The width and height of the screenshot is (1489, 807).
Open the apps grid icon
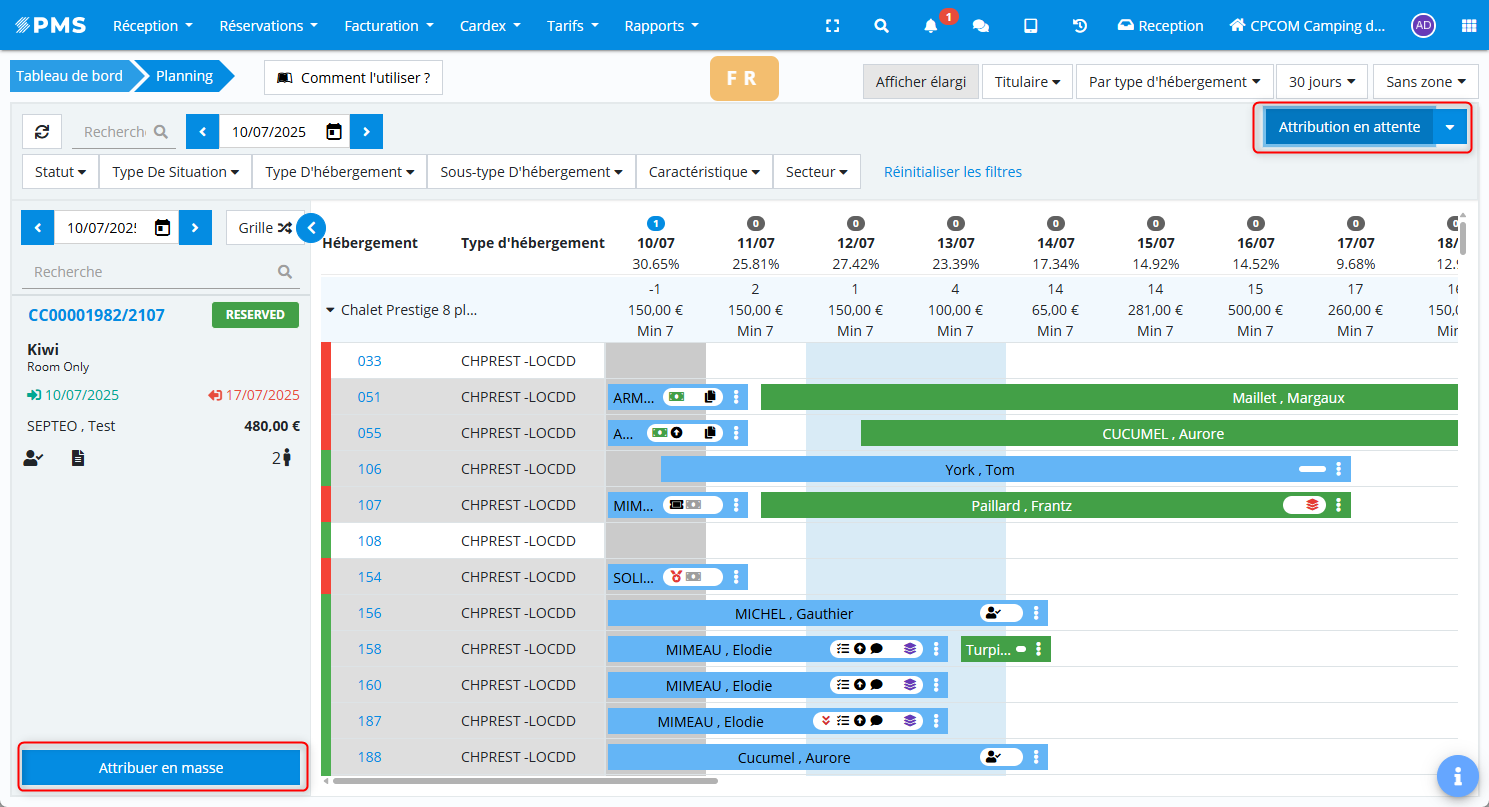(x=1469, y=26)
